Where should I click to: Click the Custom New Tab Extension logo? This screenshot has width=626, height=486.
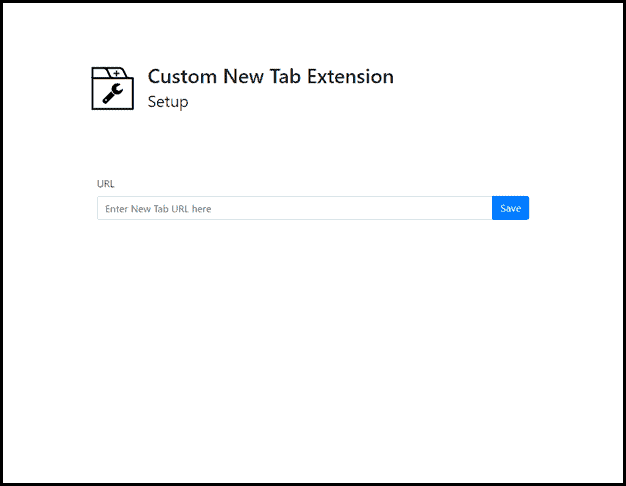[112, 88]
